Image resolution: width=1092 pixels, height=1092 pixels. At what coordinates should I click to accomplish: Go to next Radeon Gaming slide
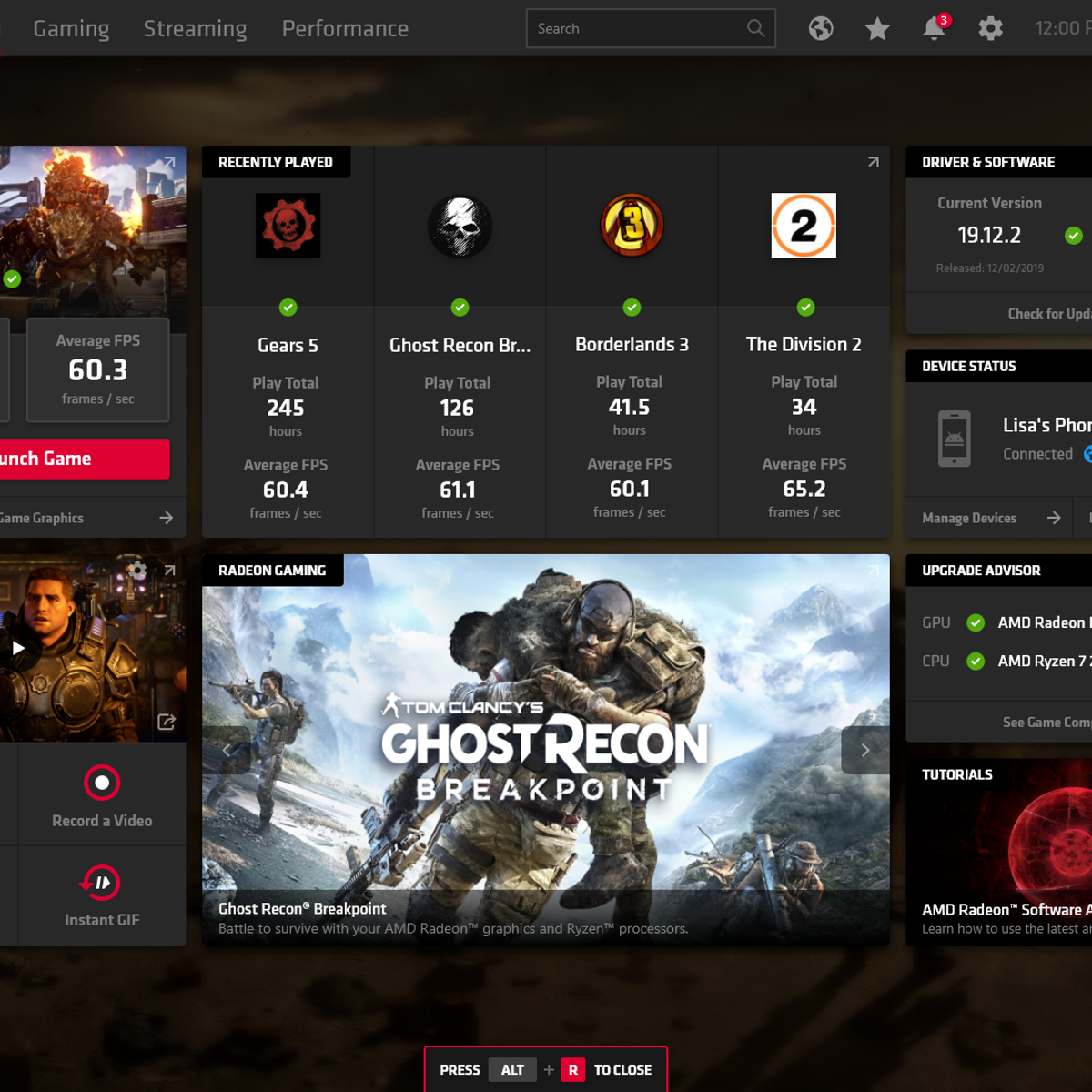864,751
